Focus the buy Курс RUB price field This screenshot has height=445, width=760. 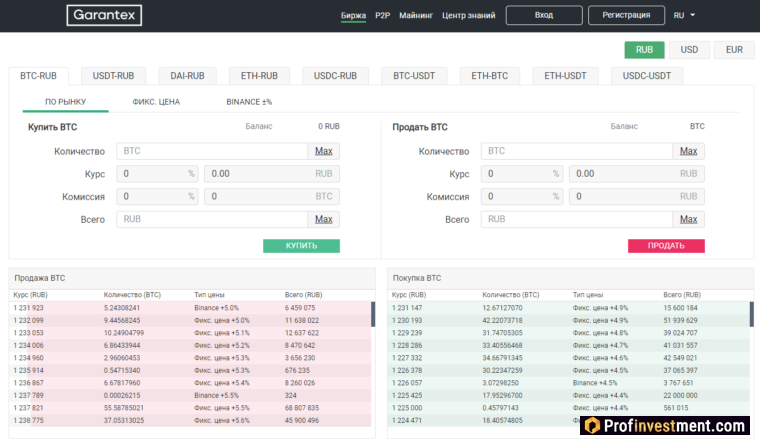272,174
